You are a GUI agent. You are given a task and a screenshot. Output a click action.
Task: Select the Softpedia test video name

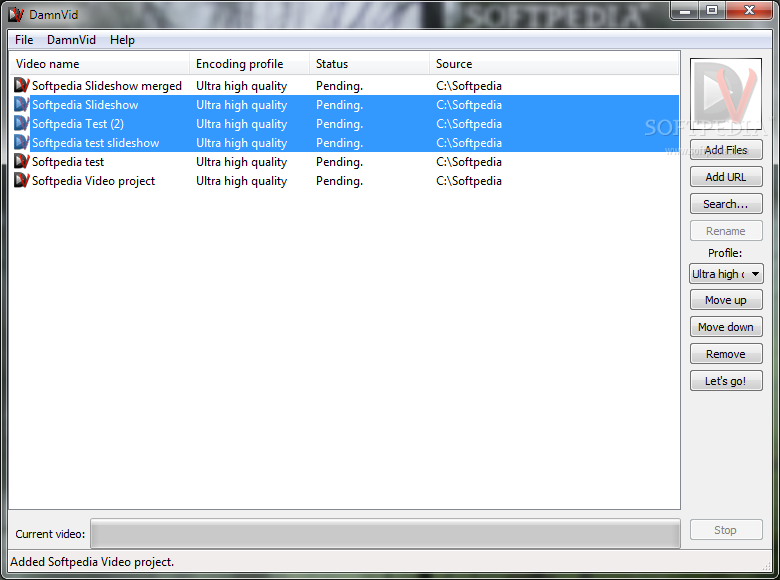click(x=68, y=162)
